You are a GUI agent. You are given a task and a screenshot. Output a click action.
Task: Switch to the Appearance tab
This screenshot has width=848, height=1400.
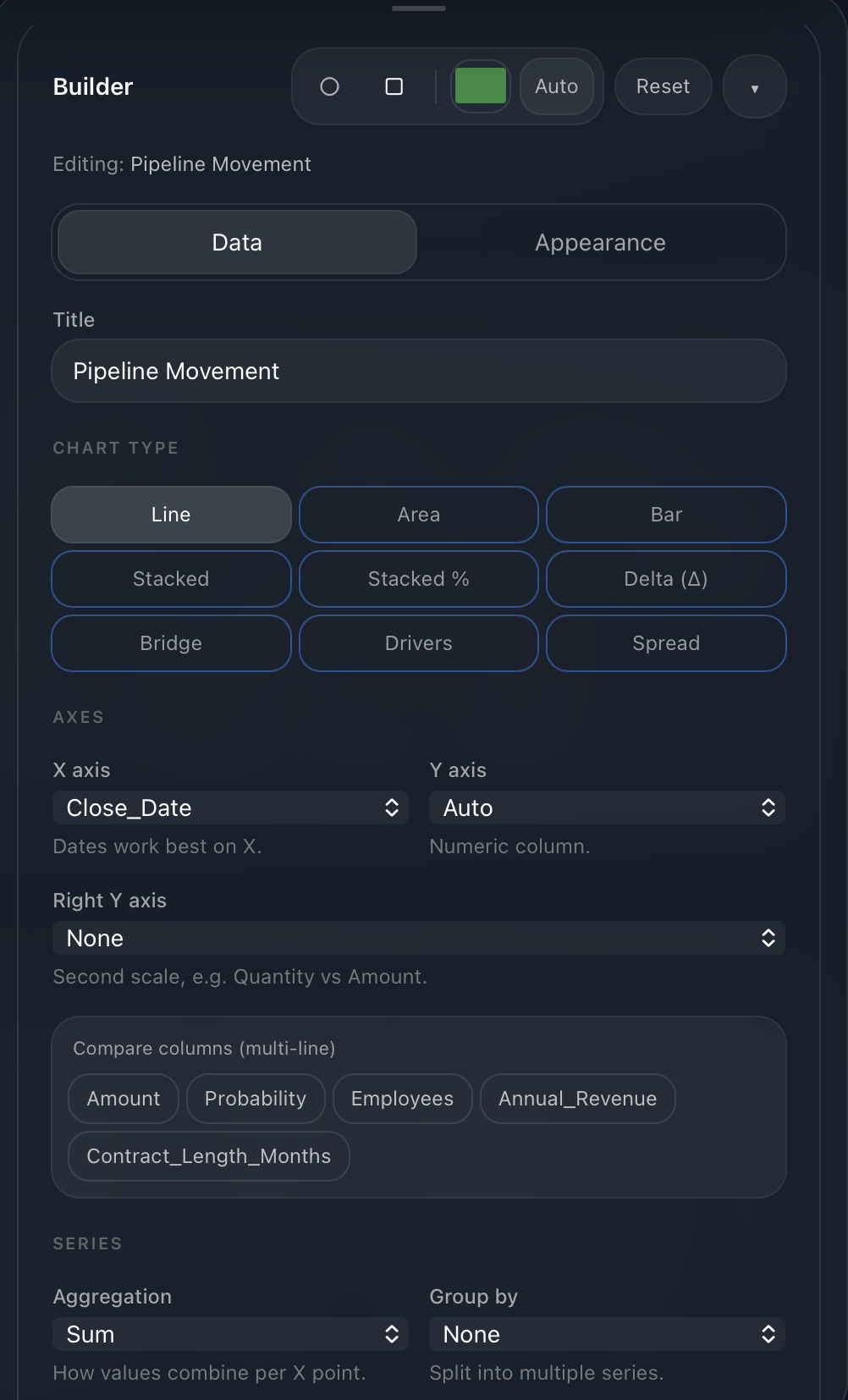[600, 243]
